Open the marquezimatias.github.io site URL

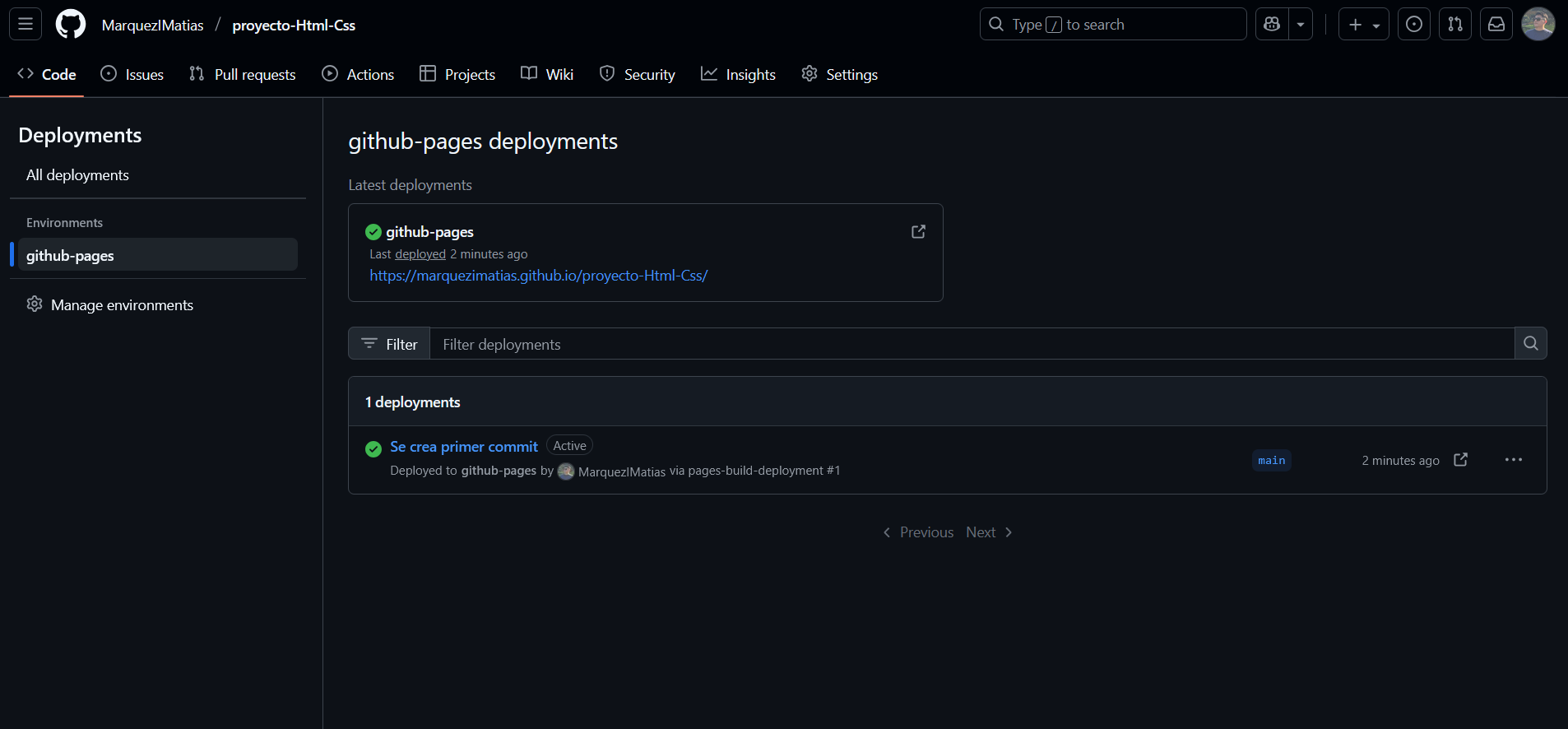pyautogui.click(x=539, y=276)
